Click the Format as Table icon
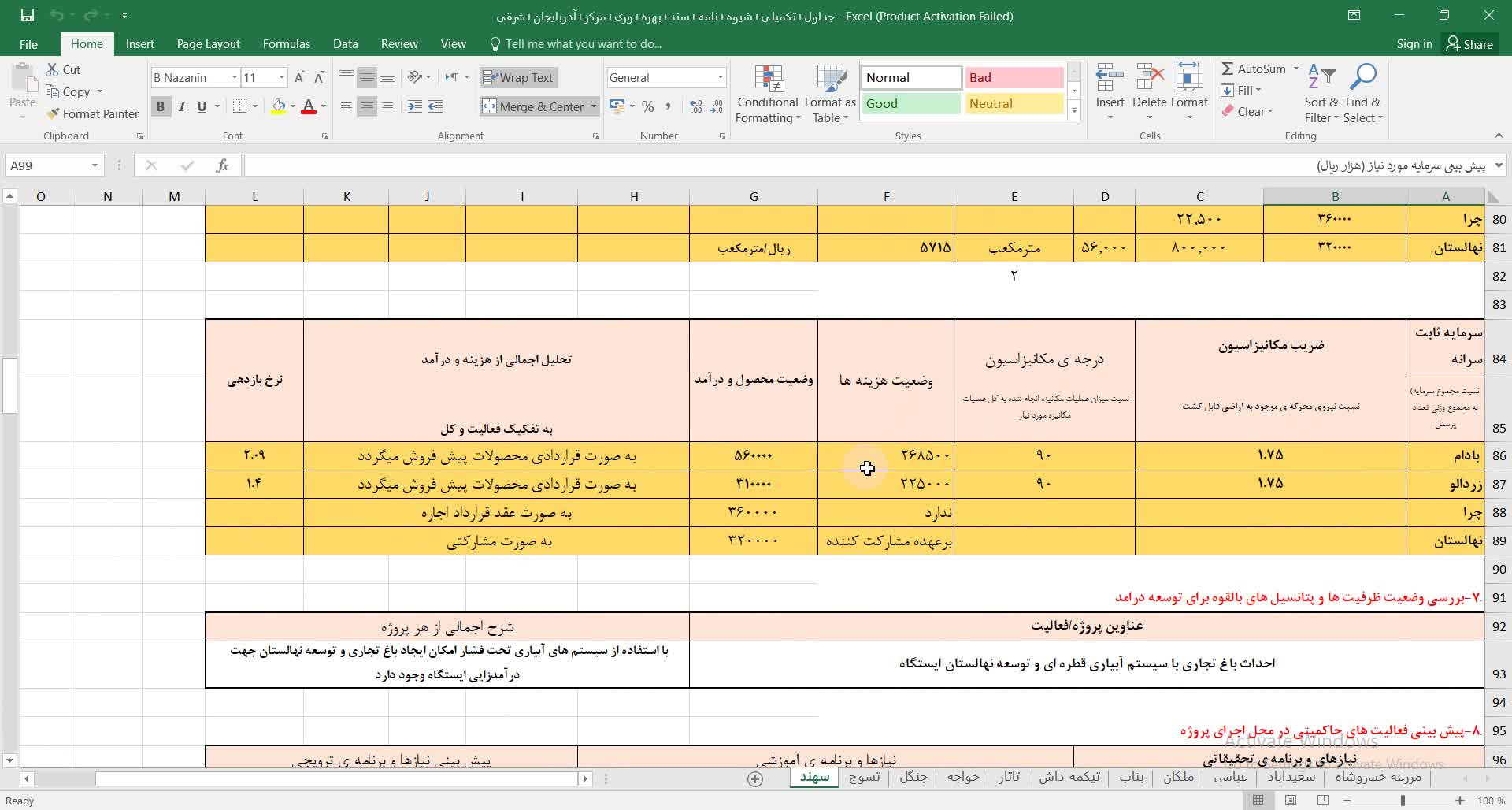This screenshot has width=1512, height=810. click(x=830, y=95)
